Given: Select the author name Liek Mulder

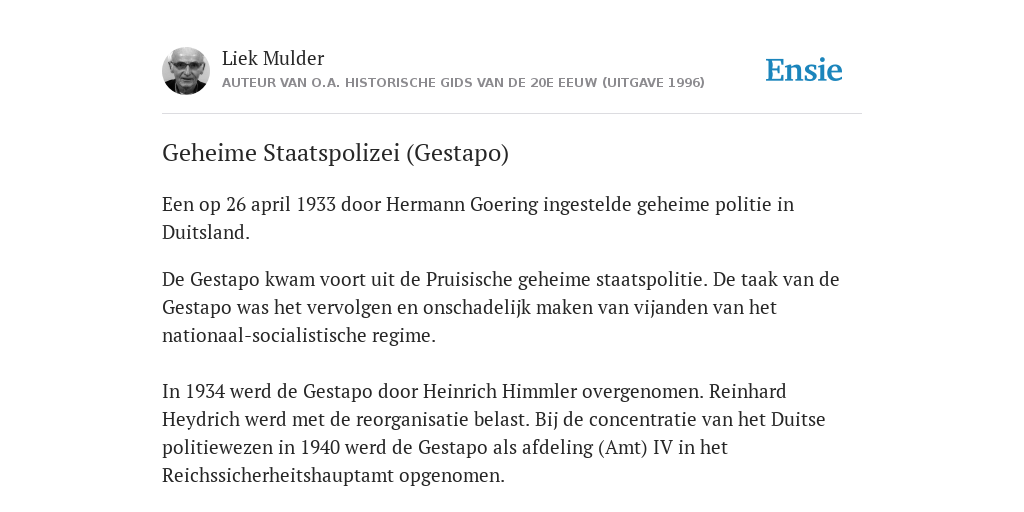Looking at the screenshot, I should [273, 58].
